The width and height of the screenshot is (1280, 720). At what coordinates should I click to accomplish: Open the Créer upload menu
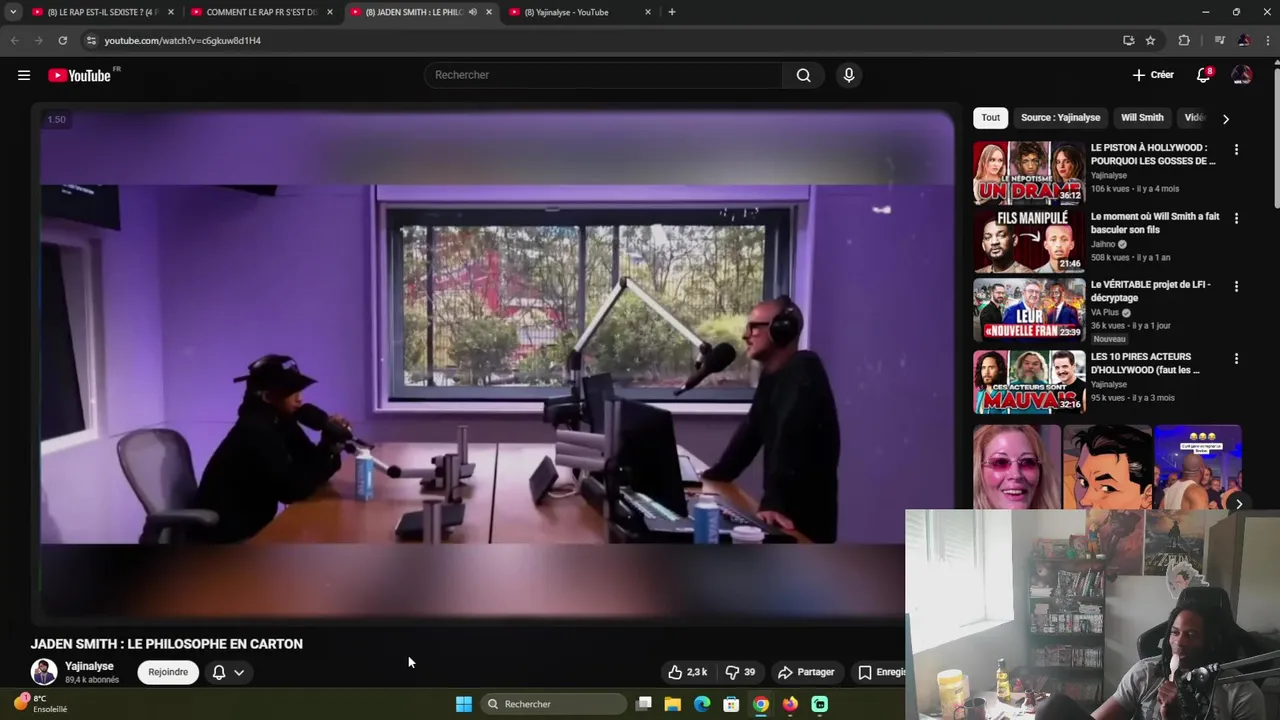[1153, 75]
